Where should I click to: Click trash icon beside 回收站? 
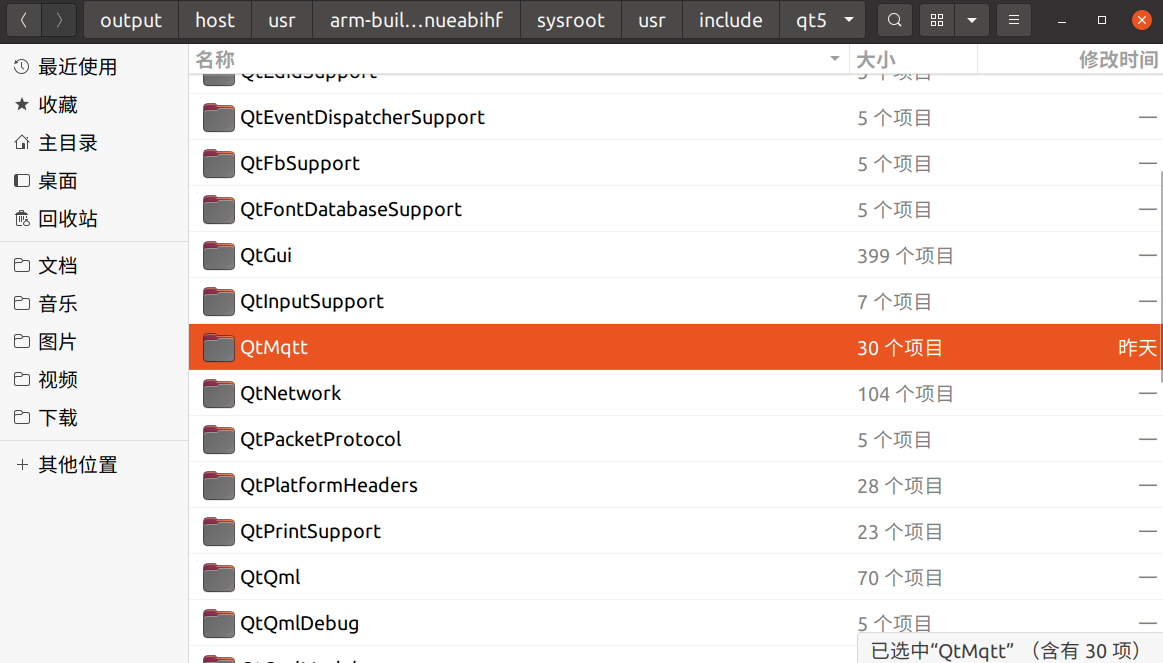point(22,218)
